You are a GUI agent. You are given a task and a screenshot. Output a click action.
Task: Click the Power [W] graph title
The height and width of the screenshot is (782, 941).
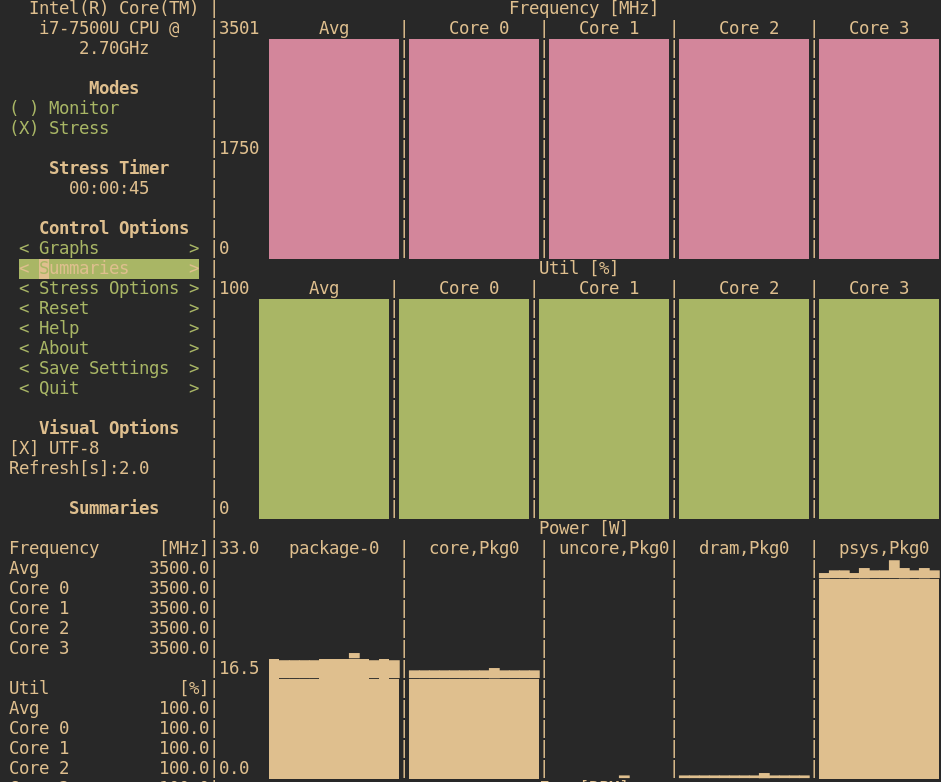pos(583,528)
